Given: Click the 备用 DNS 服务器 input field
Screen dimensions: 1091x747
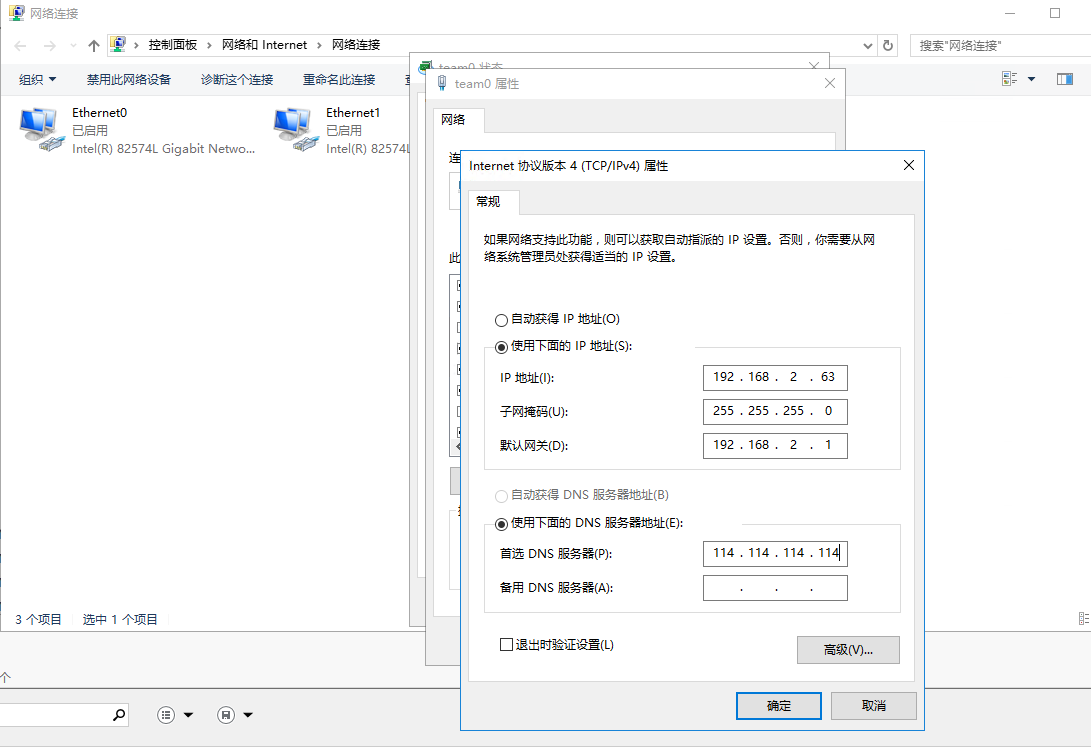Looking at the screenshot, I should [x=775, y=588].
